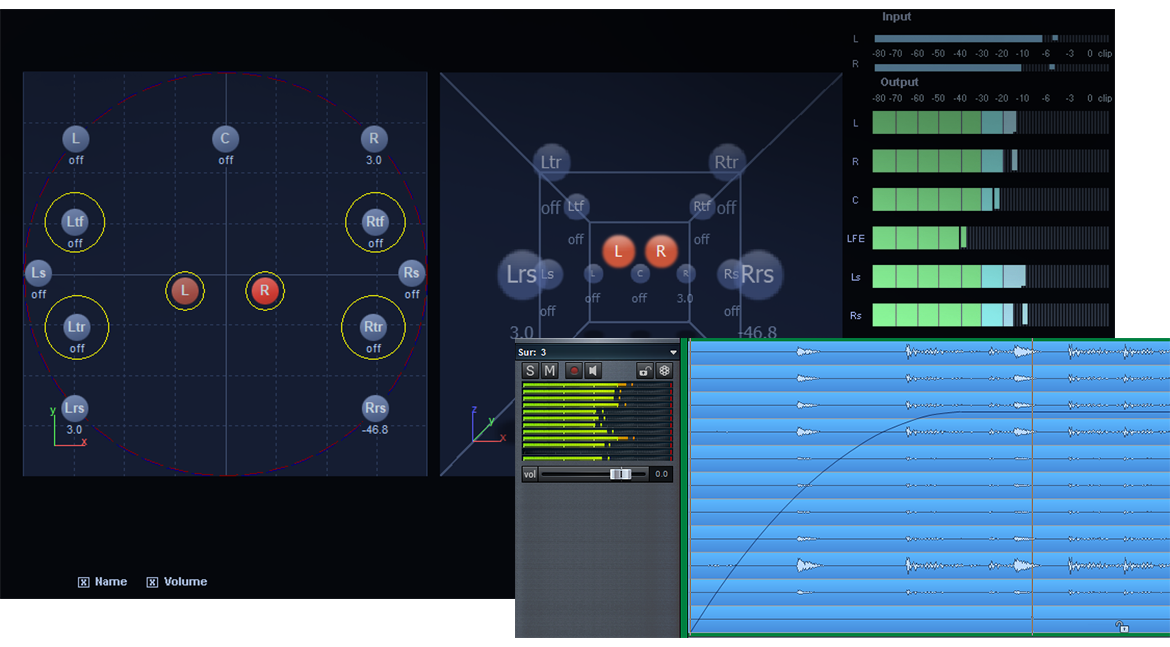
Task: Arm the Sur: 3 track for recording
Action: pos(574,370)
